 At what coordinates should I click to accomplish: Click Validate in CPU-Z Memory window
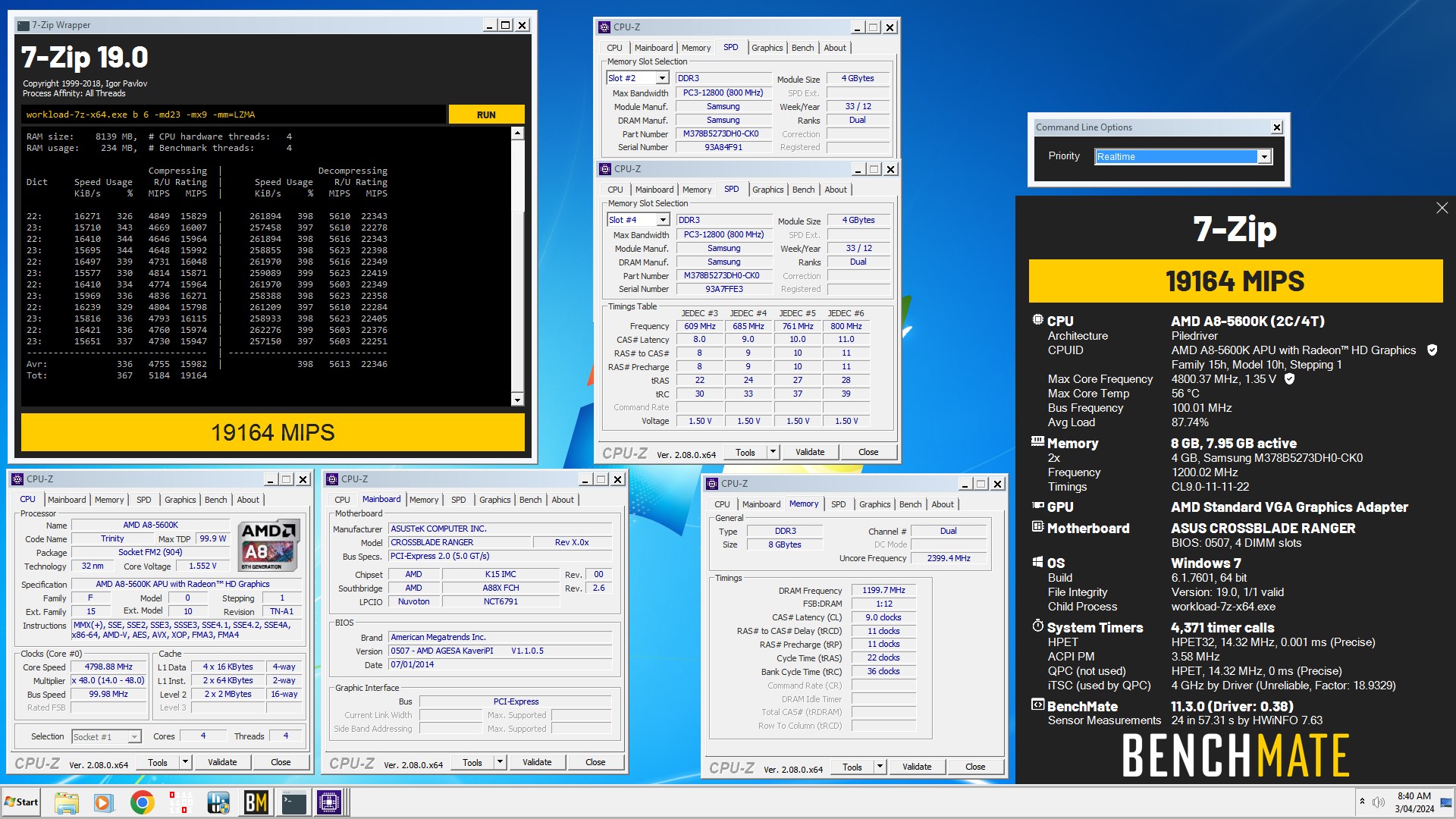(917, 767)
